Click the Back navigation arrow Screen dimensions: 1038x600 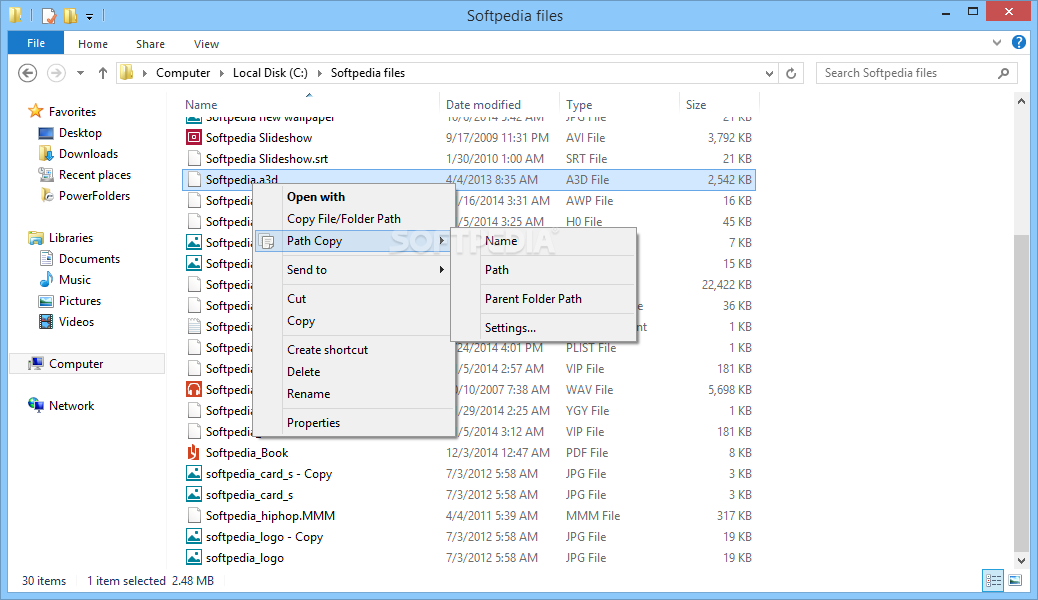pos(28,73)
